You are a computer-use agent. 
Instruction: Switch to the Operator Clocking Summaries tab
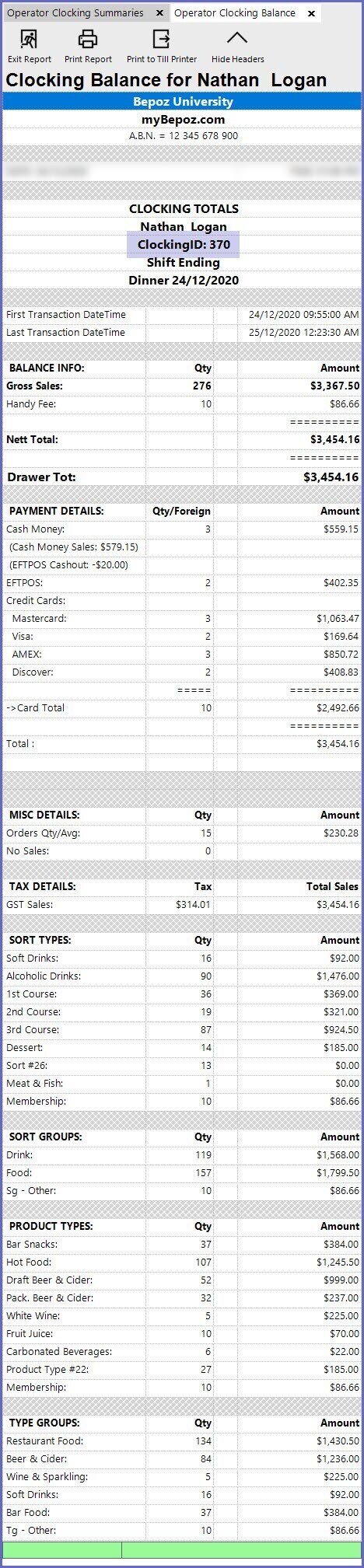tap(75, 13)
